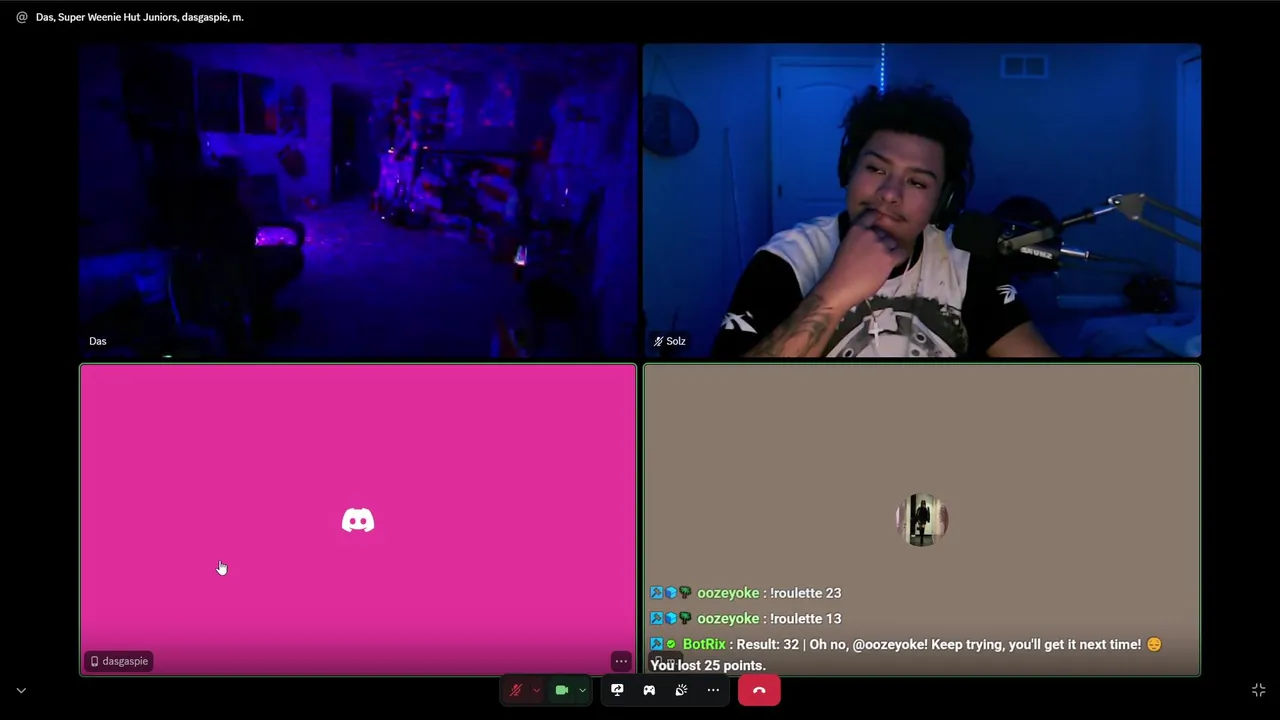Click "You lost 25 points." text

[708, 665]
